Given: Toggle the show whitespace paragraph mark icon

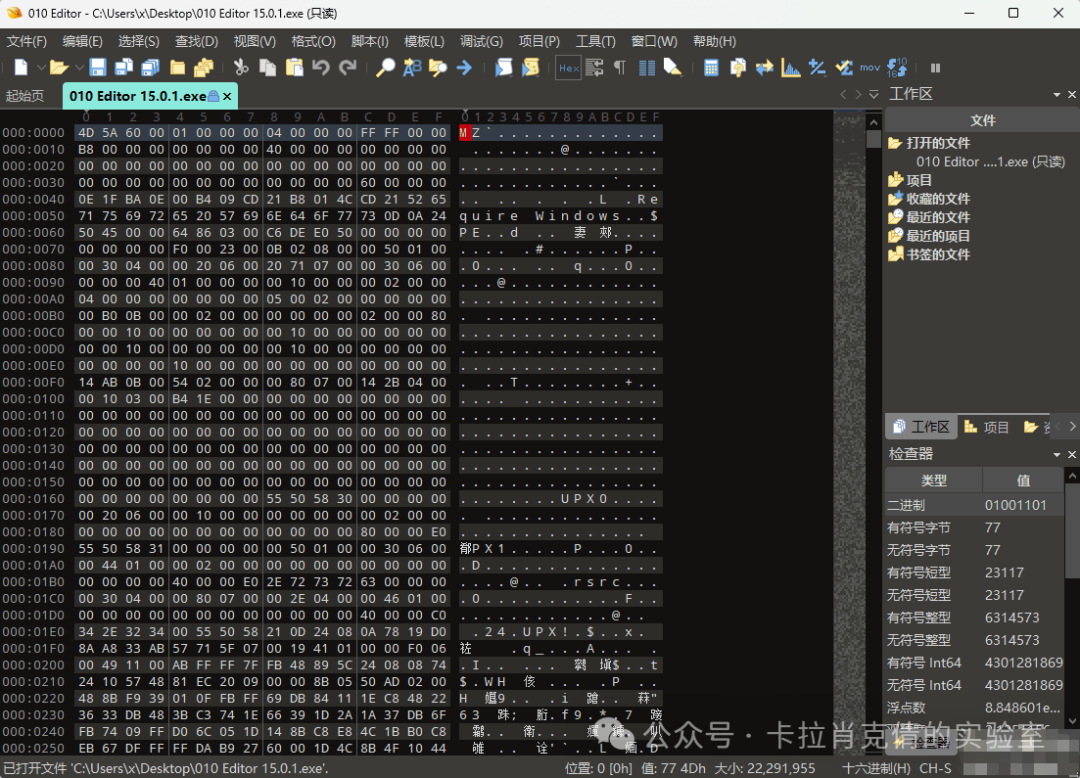Looking at the screenshot, I should click(619, 68).
